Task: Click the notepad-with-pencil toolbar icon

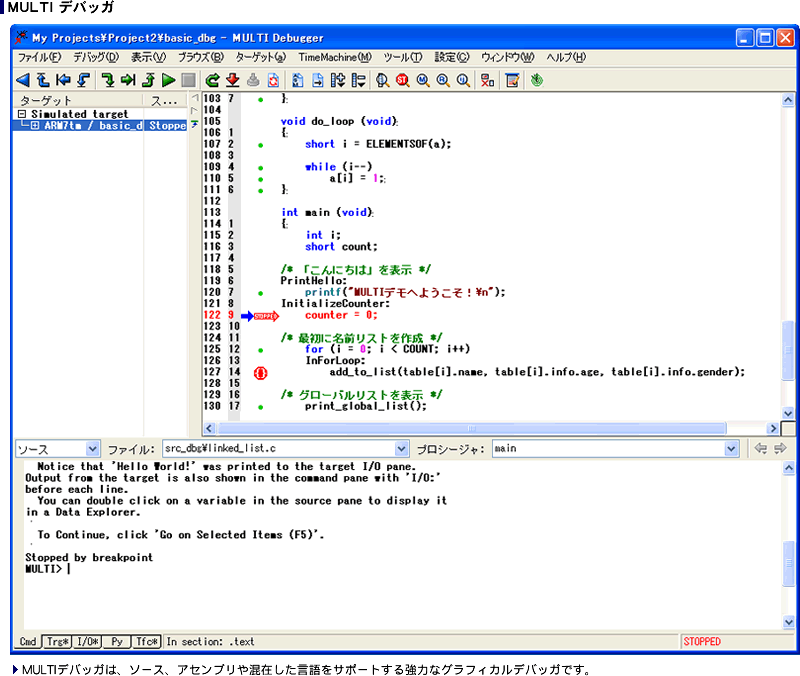Action: click(512, 80)
